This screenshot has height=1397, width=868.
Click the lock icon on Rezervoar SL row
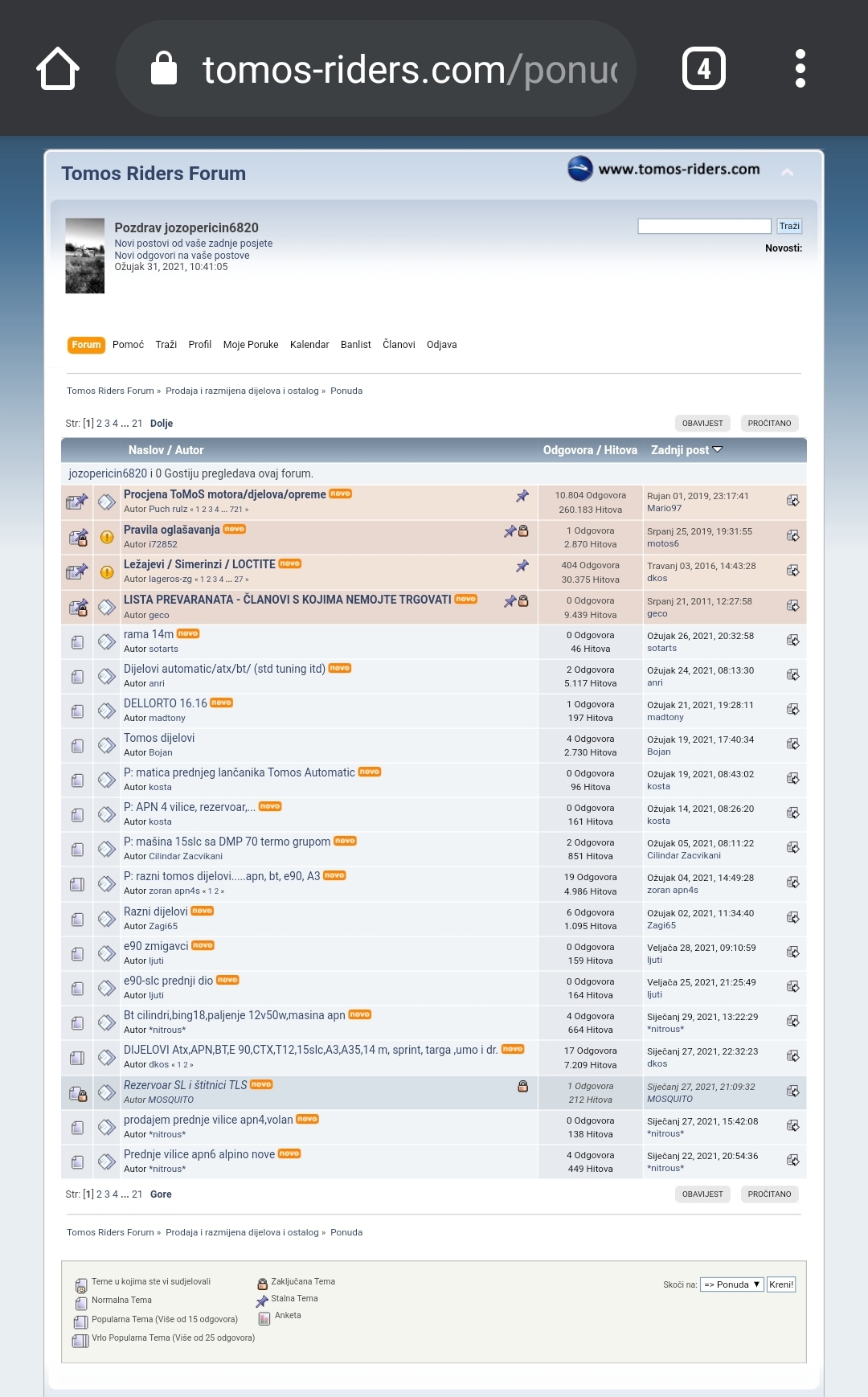(x=523, y=1087)
